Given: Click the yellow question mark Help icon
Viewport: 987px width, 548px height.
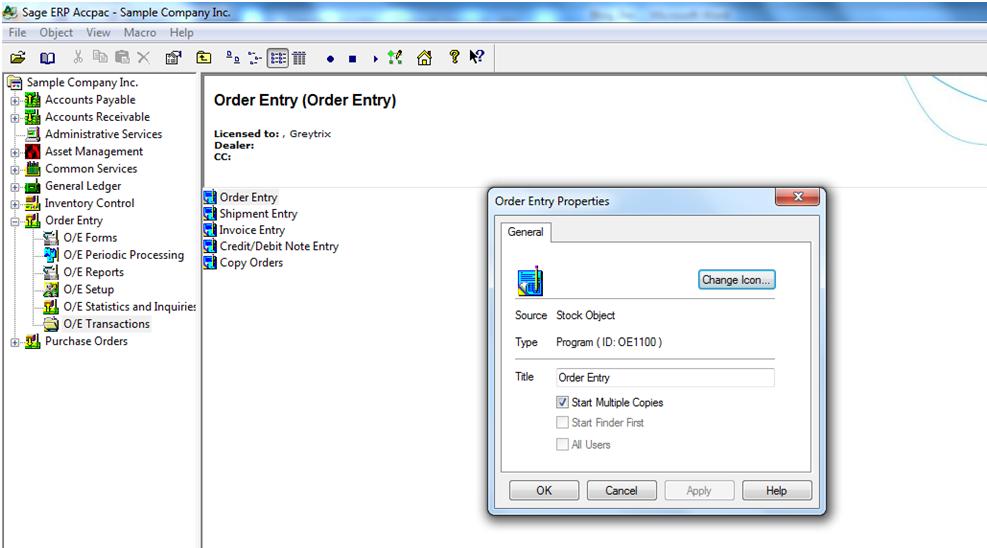Looking at the screenshot, I should tap(454, 57).
